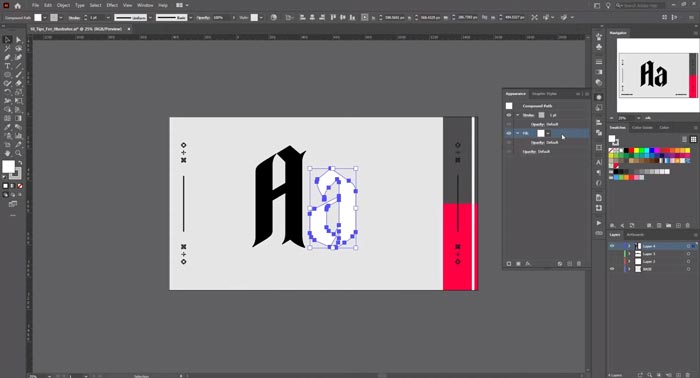Set toolbar paint mode to None
This screenshot has width=700, height=378.
click(20, 186)
